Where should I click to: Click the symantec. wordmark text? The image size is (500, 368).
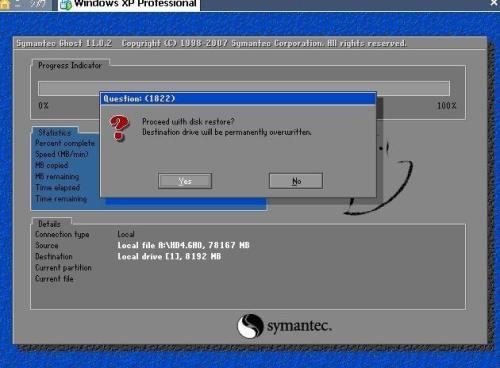point(299,326)
